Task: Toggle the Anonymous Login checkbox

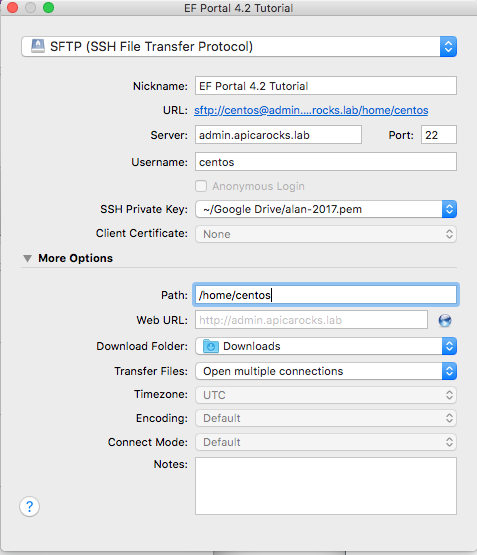Action: coord(201,186)
